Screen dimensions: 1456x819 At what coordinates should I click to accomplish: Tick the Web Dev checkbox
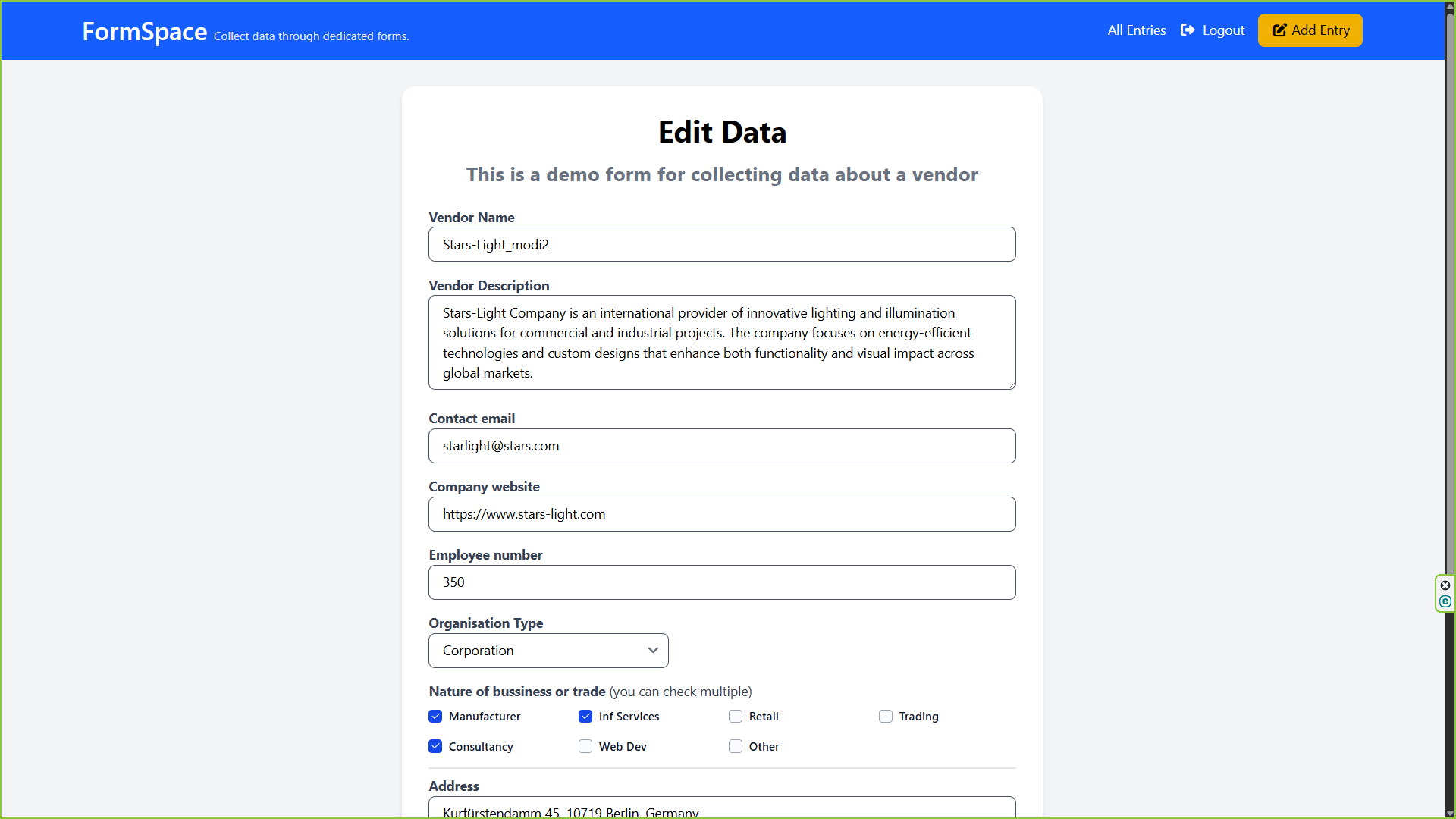585,747
